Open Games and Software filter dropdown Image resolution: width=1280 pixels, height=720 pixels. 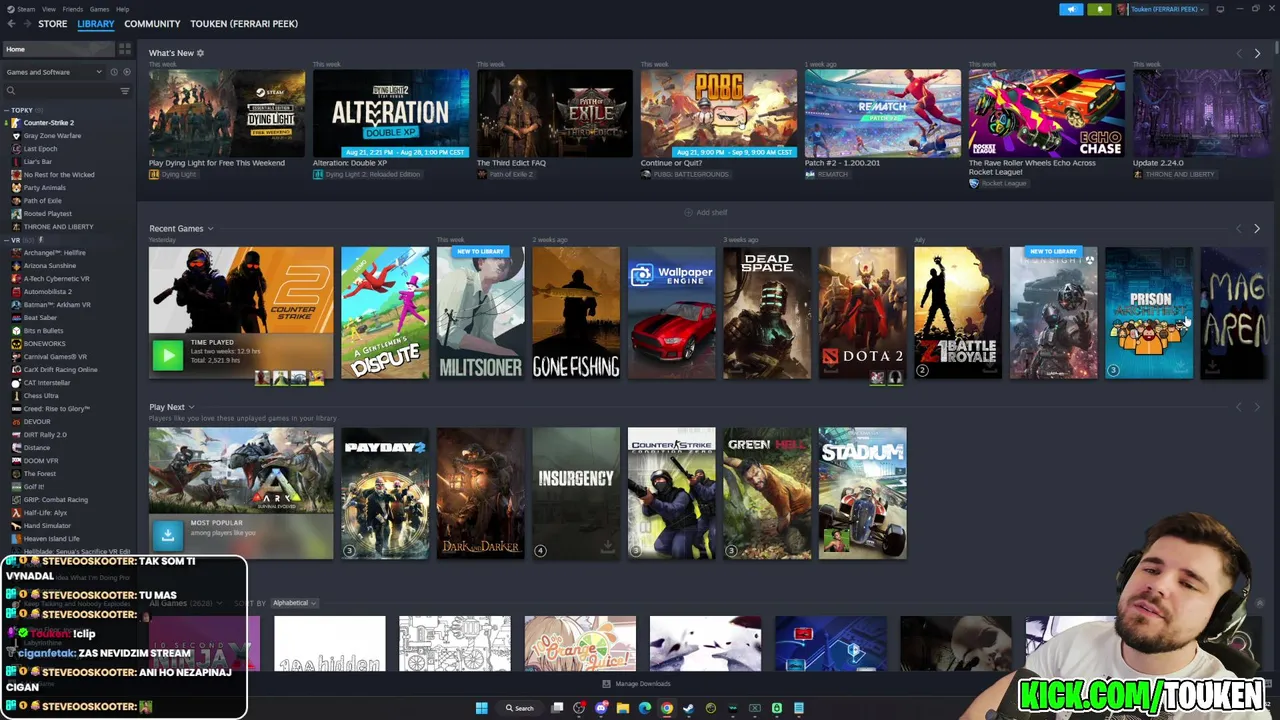coord(54,72)
